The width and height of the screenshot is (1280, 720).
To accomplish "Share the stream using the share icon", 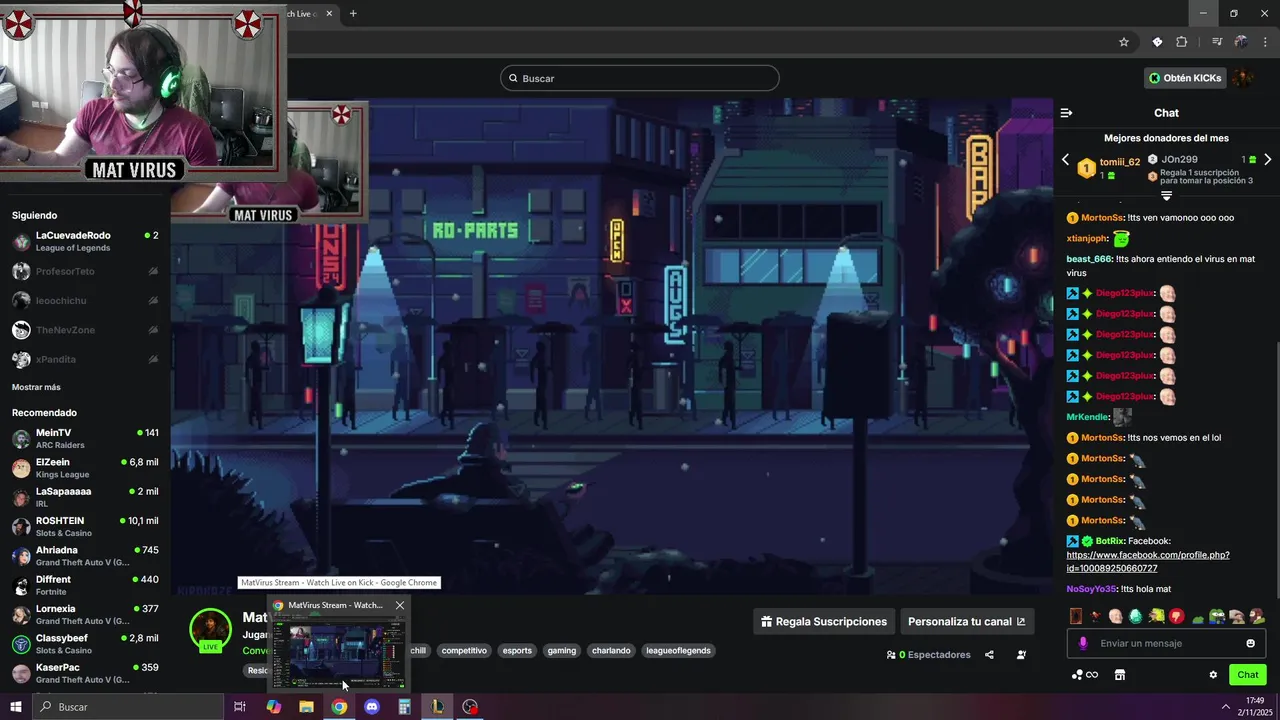I will tap(989, 655).
